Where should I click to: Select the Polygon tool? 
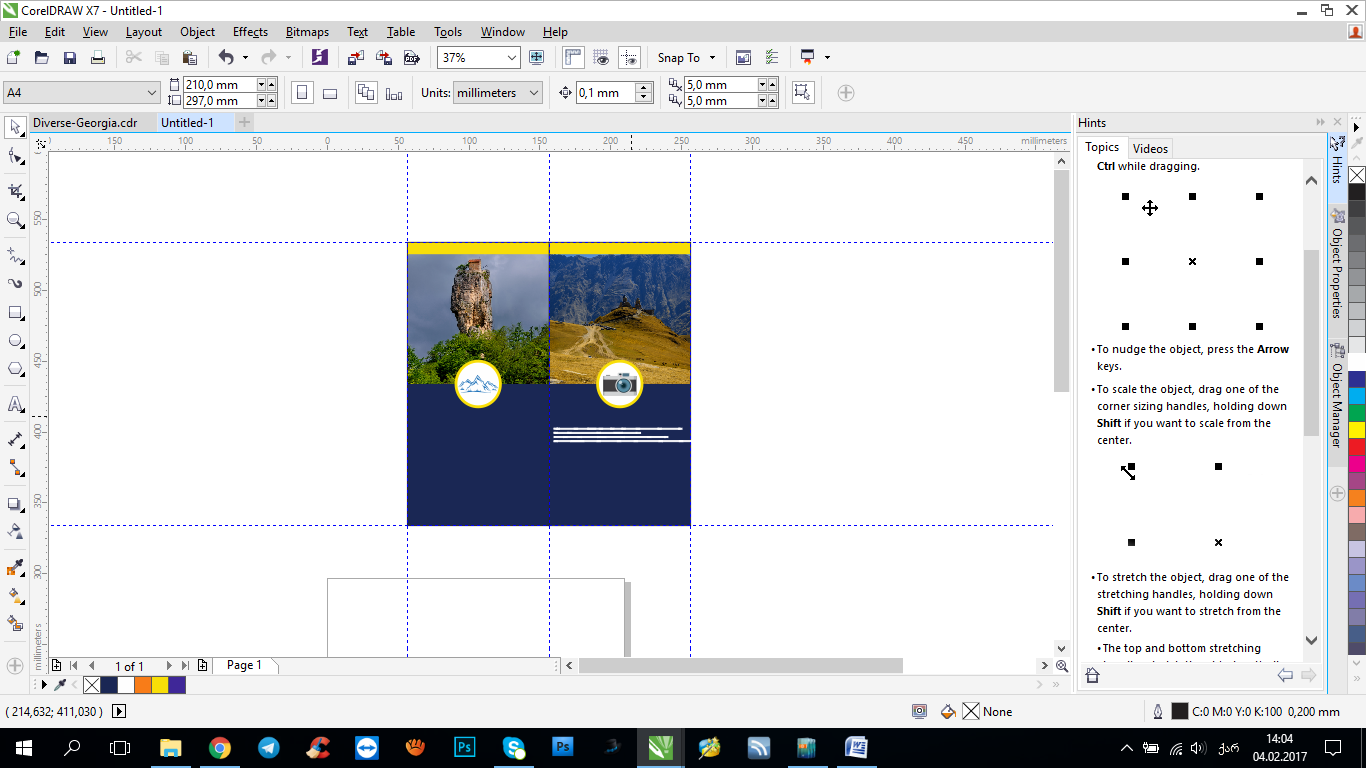15,369
